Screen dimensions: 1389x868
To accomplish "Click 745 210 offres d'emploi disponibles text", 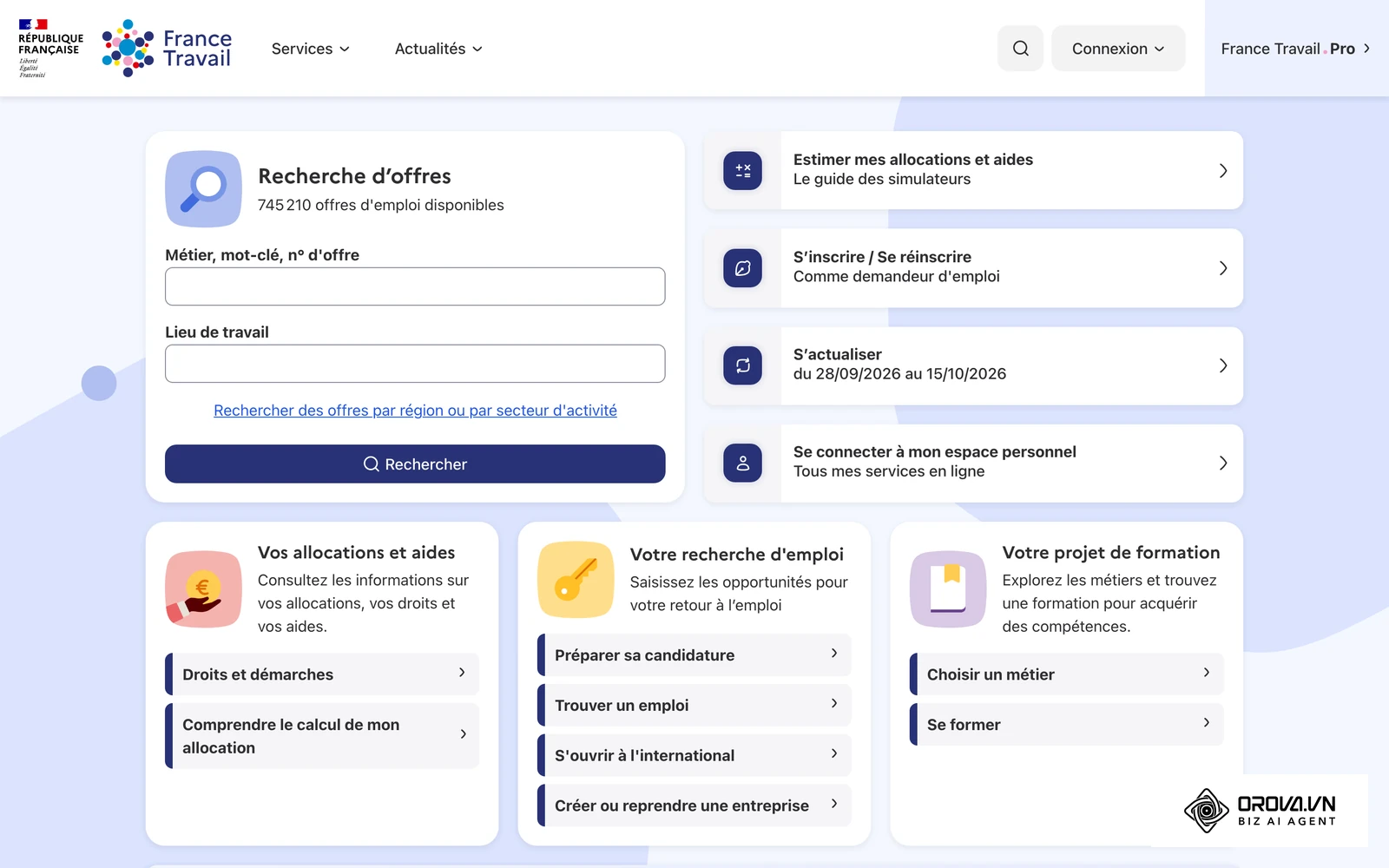I will (x=381, y=205).
